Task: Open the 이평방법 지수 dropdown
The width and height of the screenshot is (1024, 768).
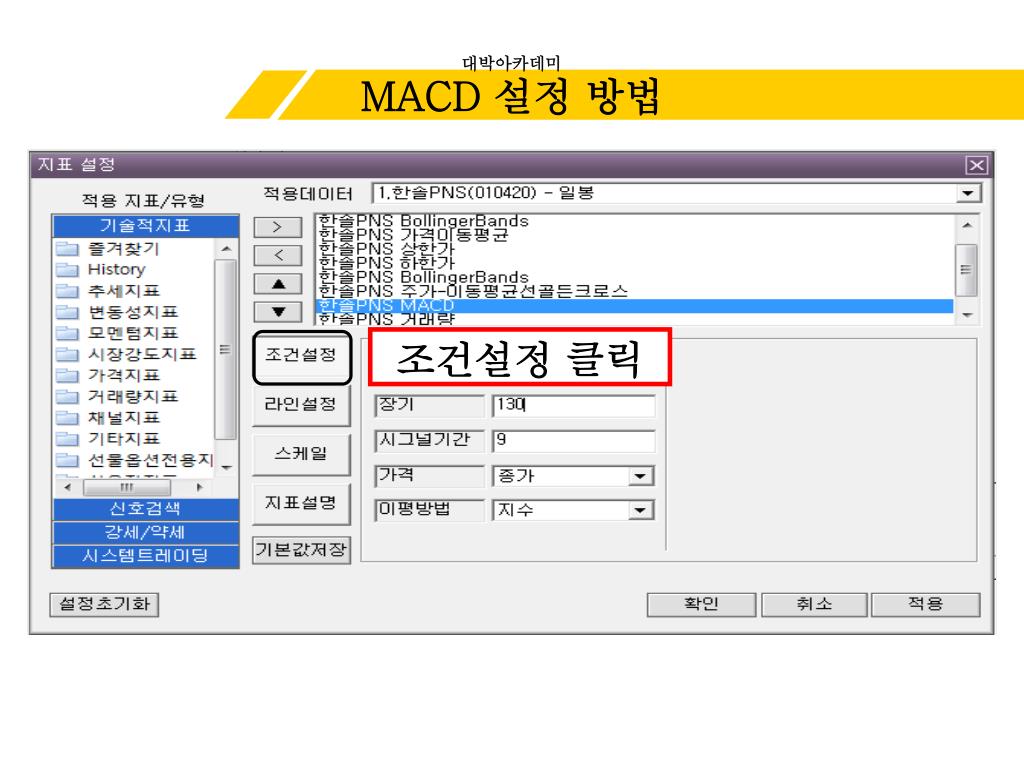Action: tap(640, 510)
